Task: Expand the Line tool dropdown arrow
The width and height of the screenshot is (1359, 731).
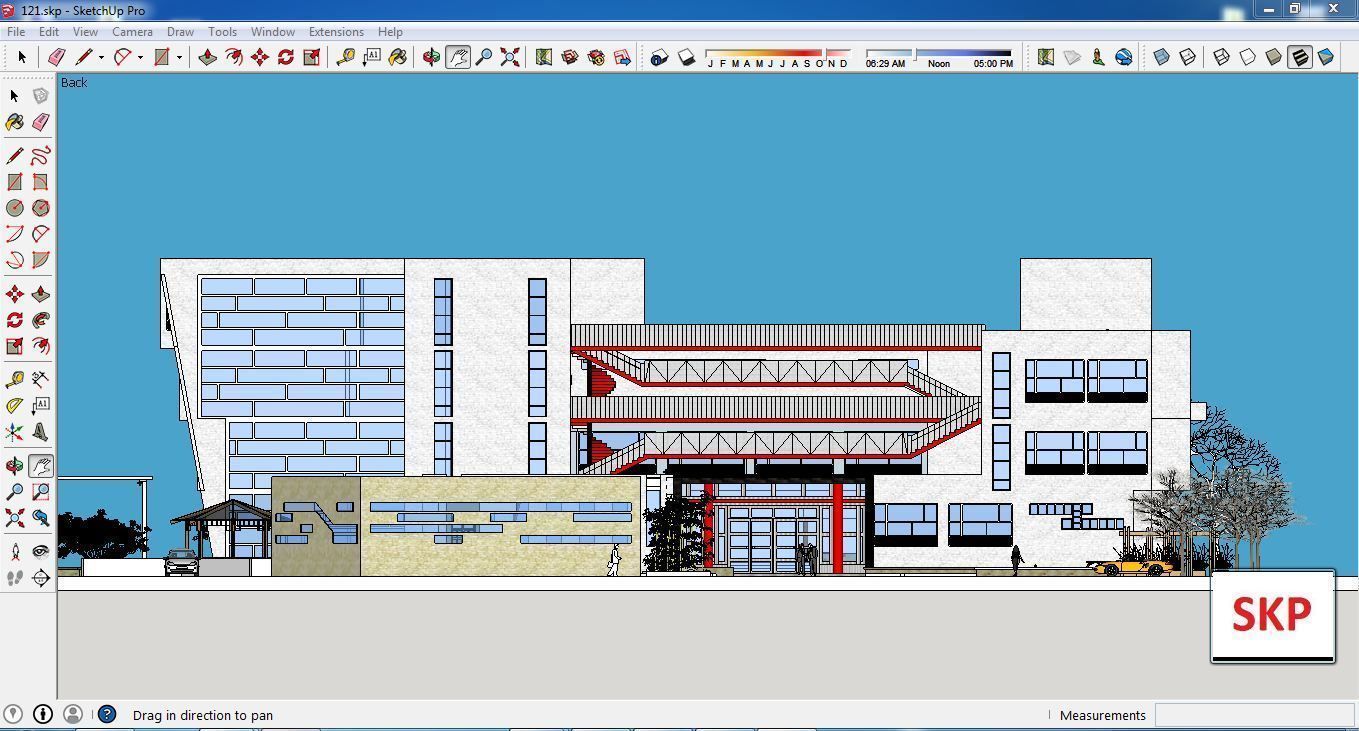Action: pos(101,57)
